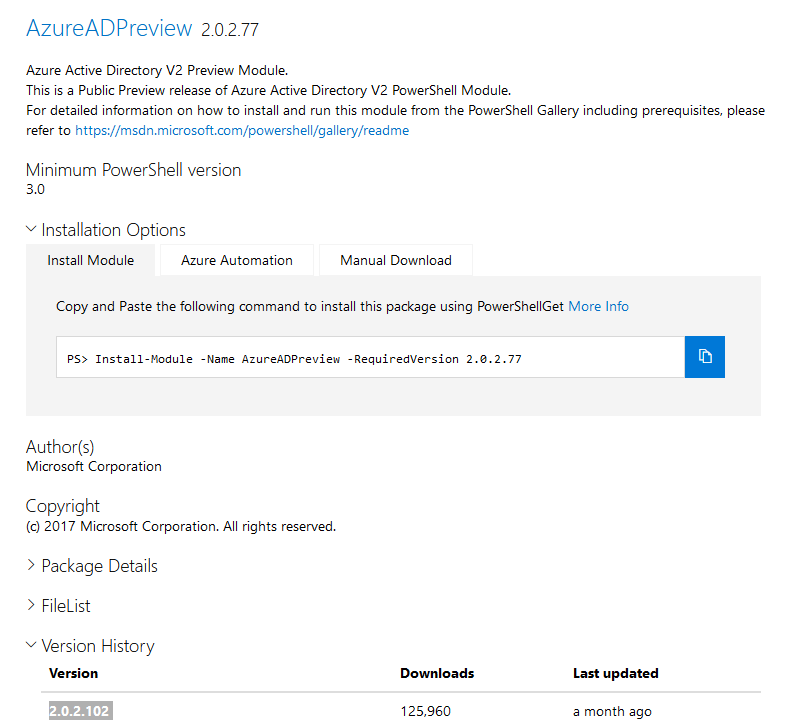Switch to the Azure Automation tab
Image resolution: width=808 pixels, height=727 pixels.
pyautogui.click(x=236, y=260)
